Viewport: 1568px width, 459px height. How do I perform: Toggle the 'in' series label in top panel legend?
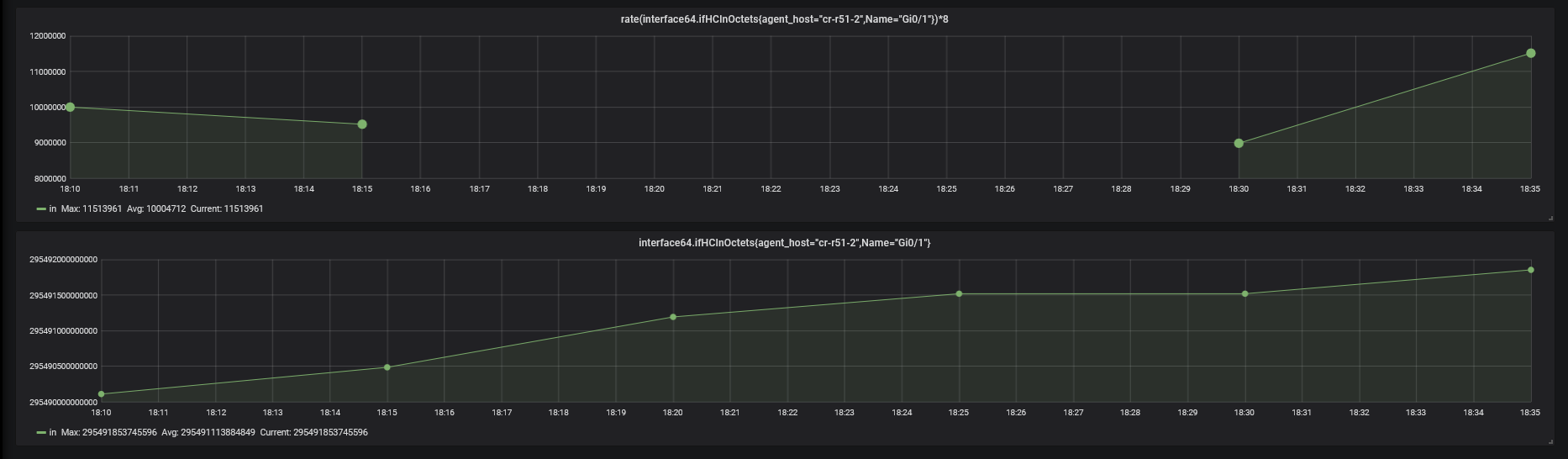coord(53,208)
